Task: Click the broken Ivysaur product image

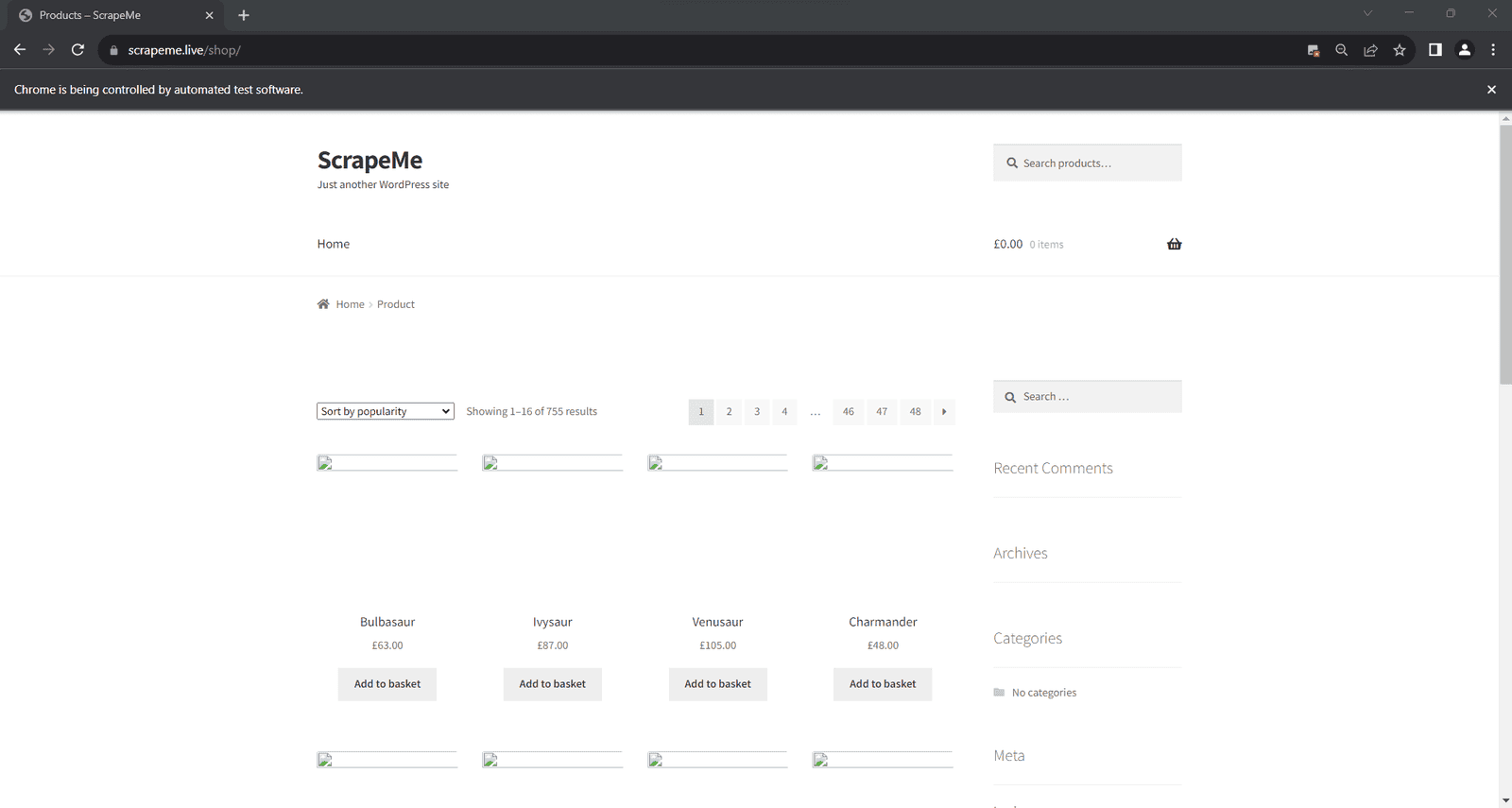Action: 553,463
